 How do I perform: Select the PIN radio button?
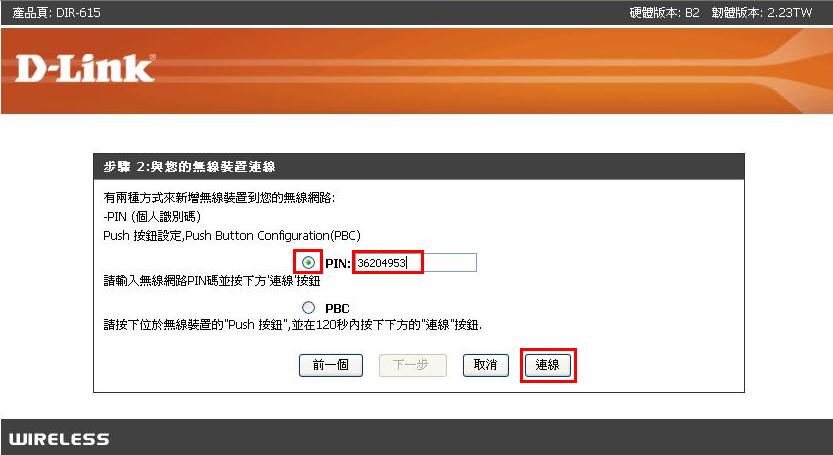[x=308, y=263]
